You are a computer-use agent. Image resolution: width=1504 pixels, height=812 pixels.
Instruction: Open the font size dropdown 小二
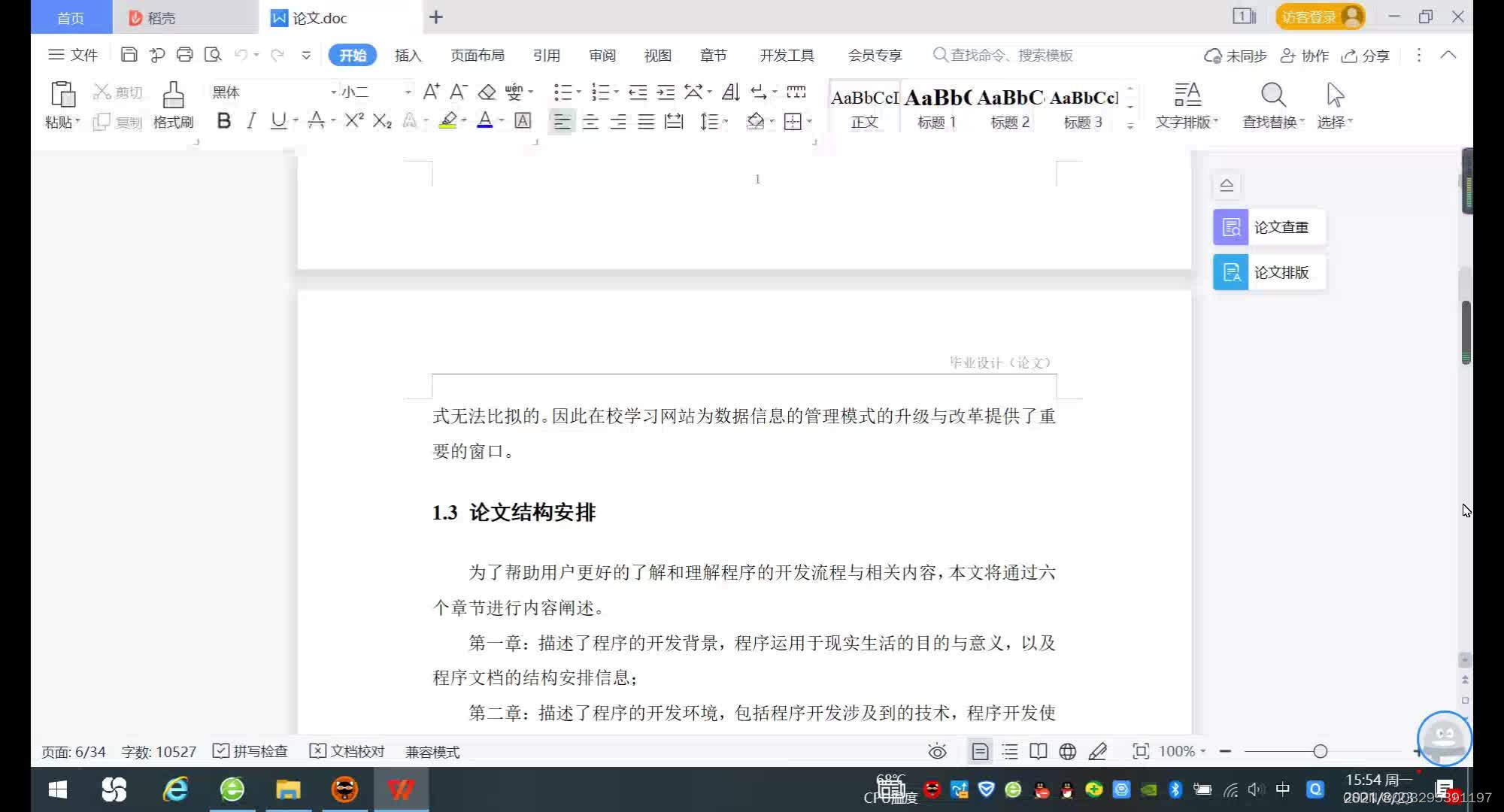[408, 92]
